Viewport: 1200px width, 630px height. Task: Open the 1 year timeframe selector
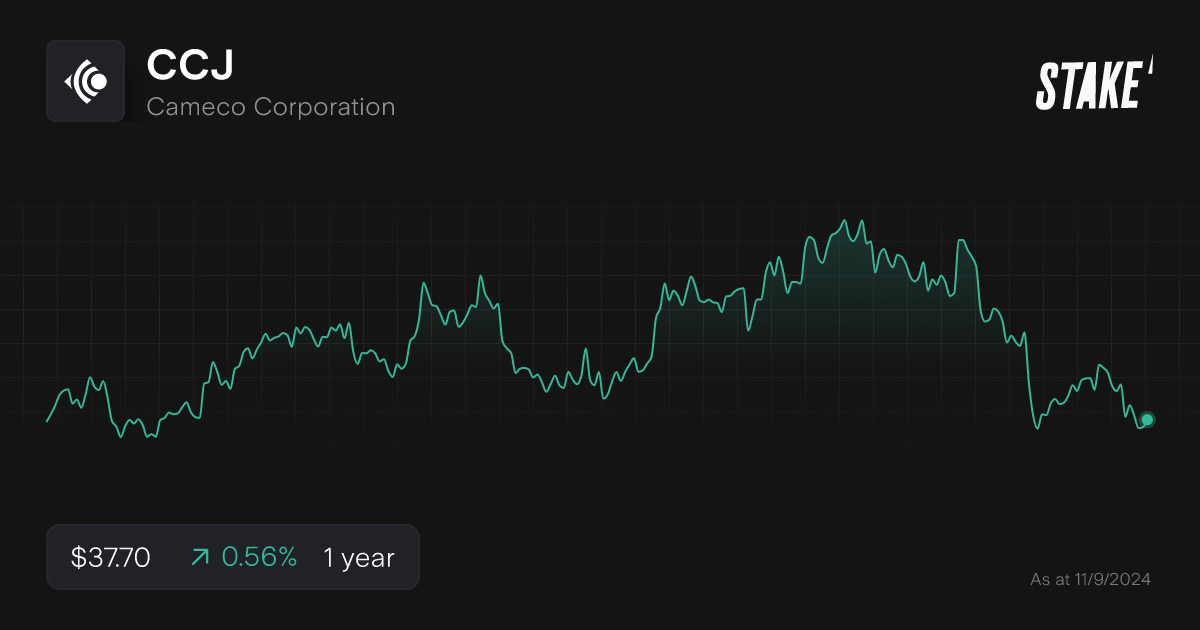(x=357, y=557)
